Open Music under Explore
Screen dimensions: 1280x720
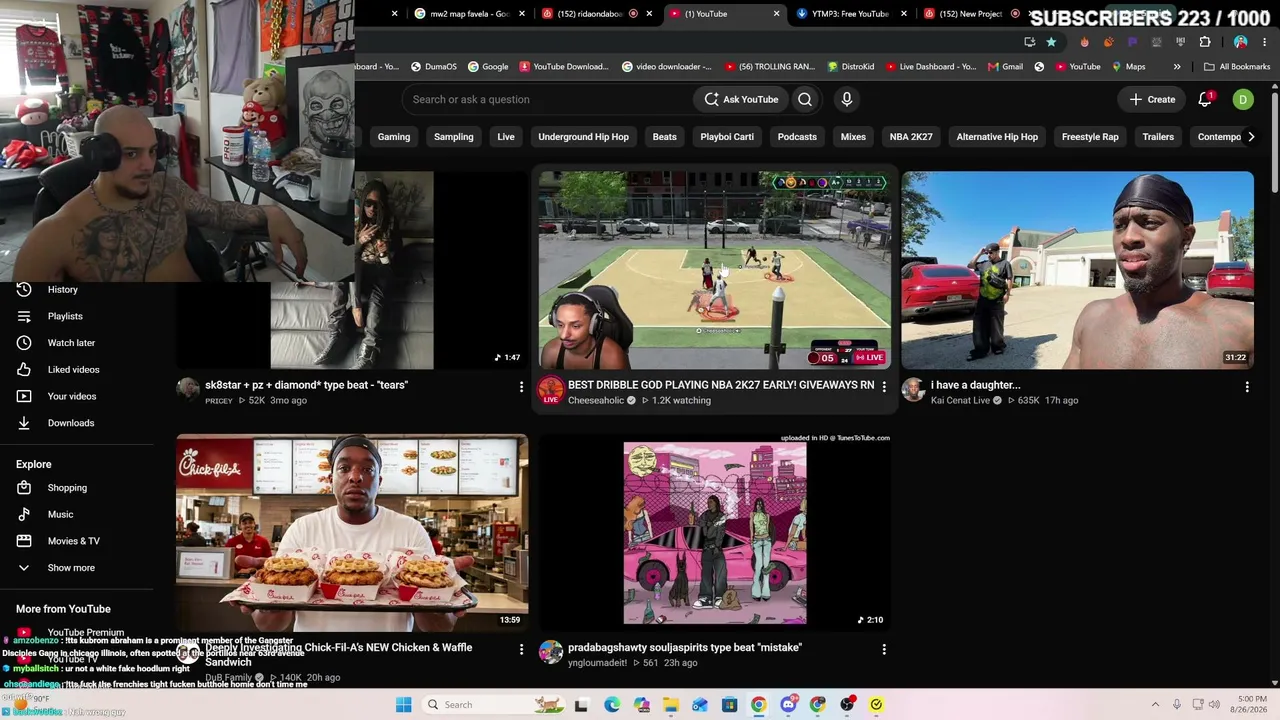point(60,514)
